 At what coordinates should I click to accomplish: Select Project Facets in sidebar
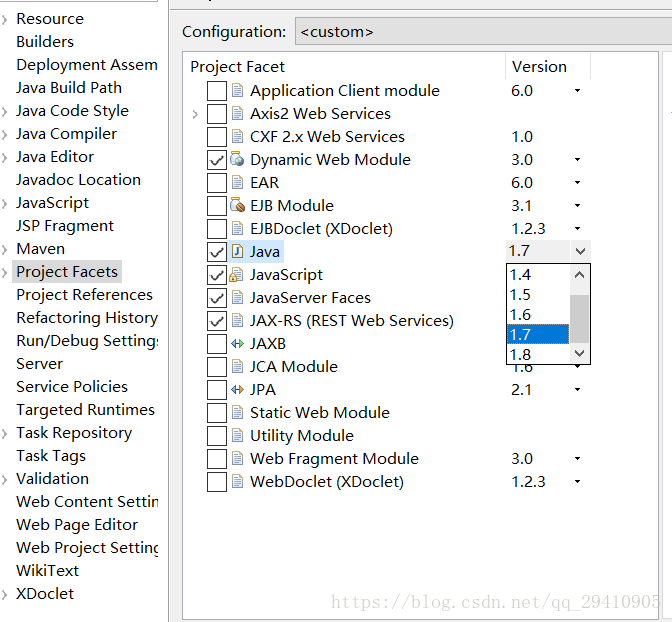[67, 272]
